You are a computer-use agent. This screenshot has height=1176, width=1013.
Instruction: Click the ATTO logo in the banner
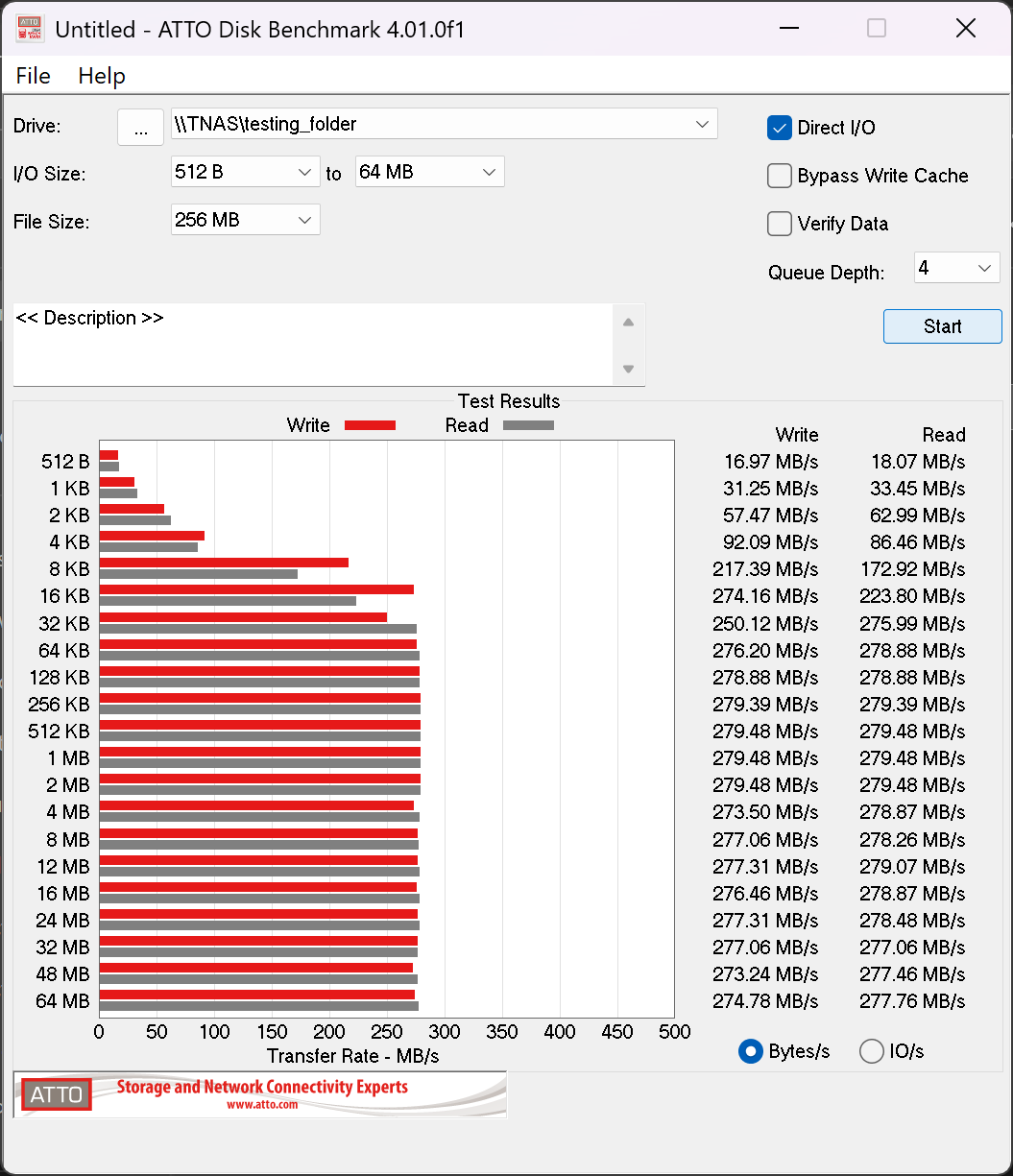(57, 1094)
